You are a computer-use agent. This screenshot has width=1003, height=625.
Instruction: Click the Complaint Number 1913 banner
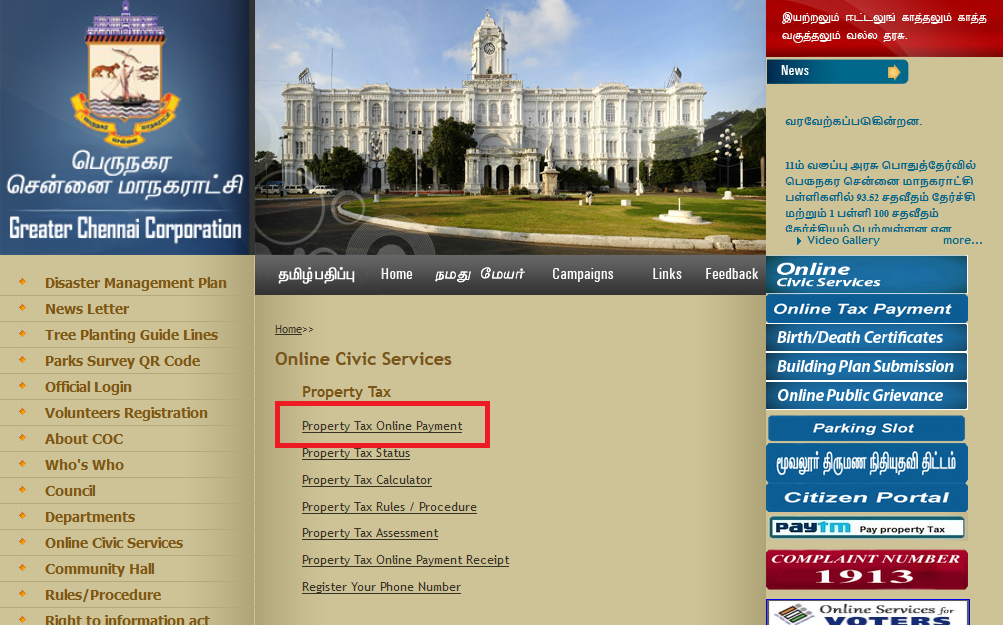(x=866, y=569)
